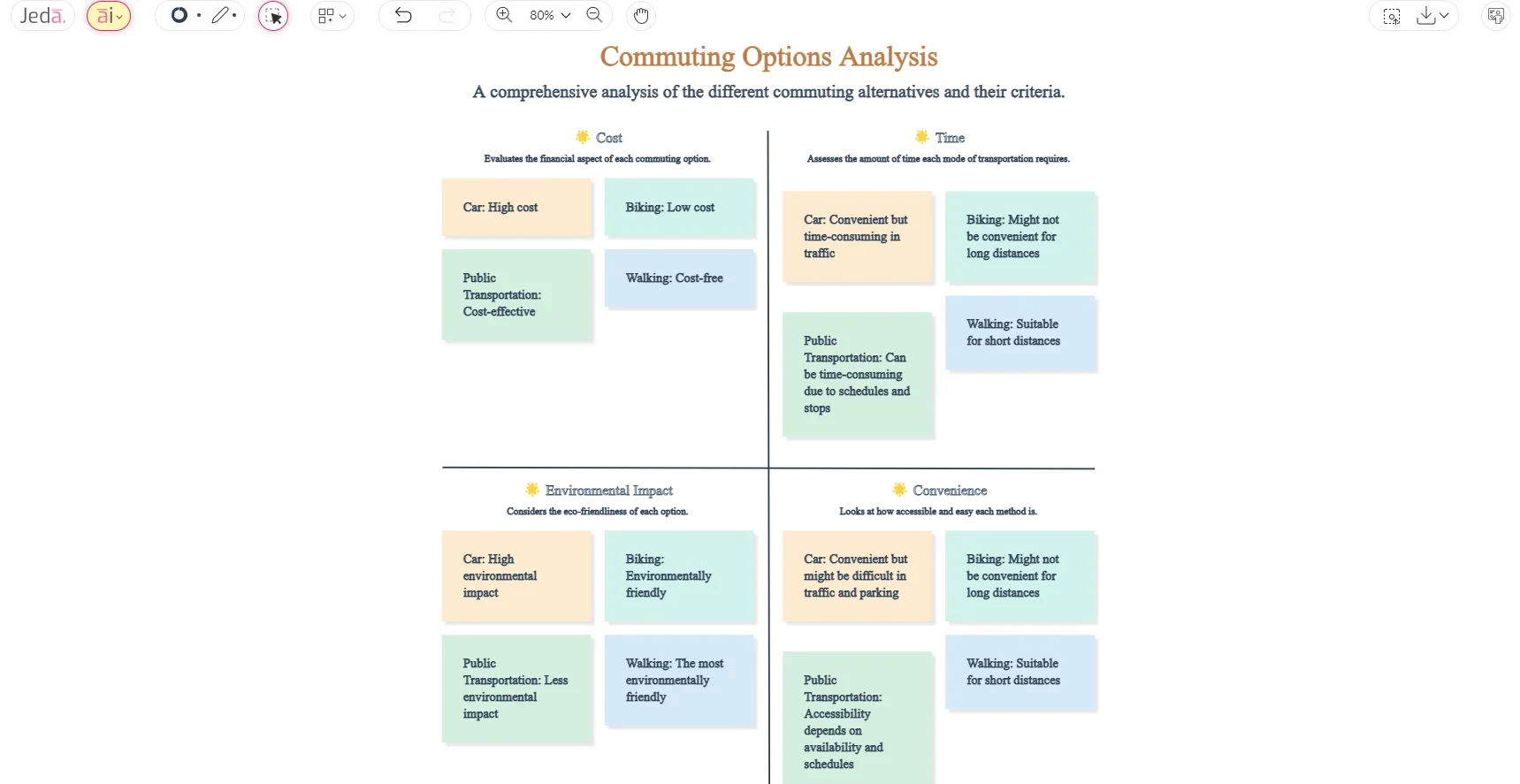Zoom in on the canvas
The width and height of the screenshot is (1520, 784).
[504, 15]
